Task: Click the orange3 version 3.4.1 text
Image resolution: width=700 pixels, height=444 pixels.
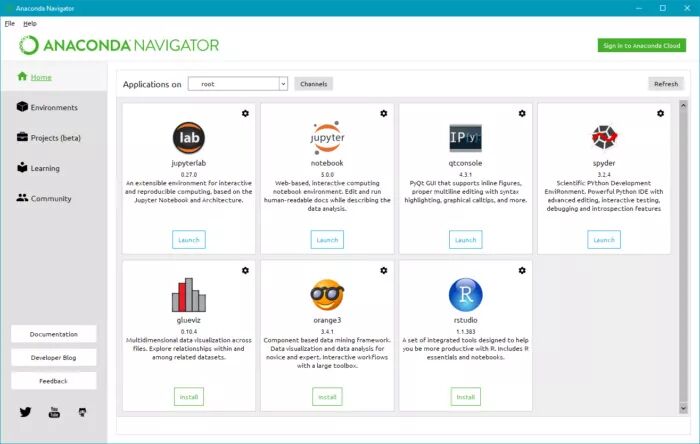Action: click(327, 332)
